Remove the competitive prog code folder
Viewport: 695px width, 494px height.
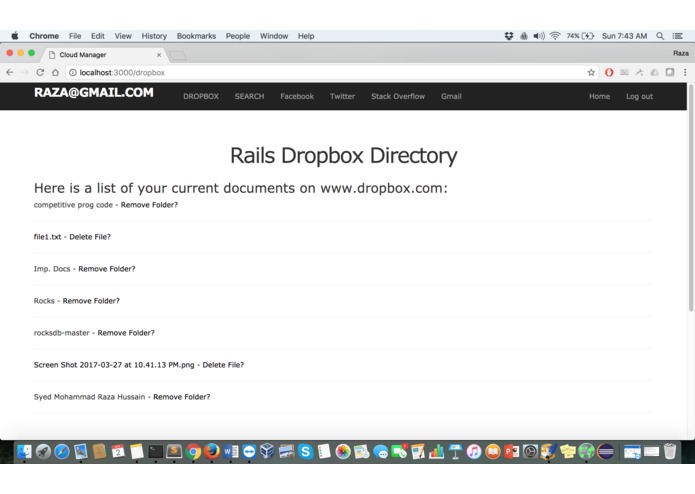[x=149, y=205]
